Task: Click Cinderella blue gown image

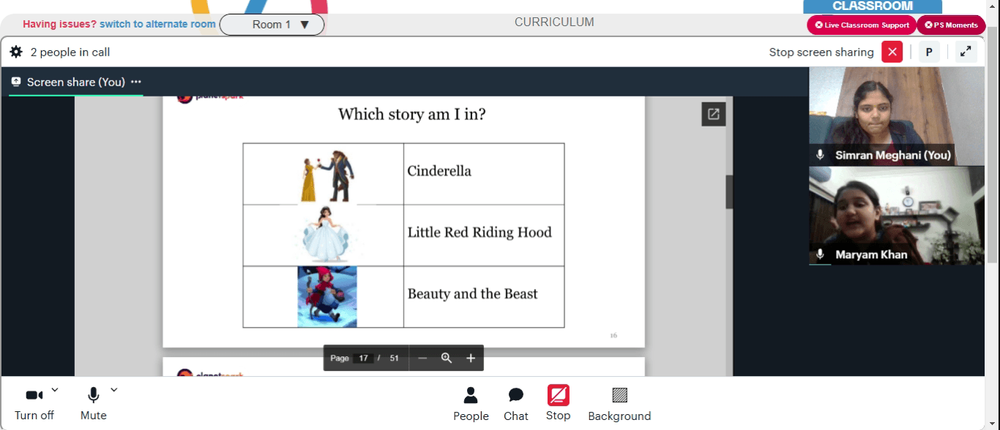Action: (x=325, y=234)
